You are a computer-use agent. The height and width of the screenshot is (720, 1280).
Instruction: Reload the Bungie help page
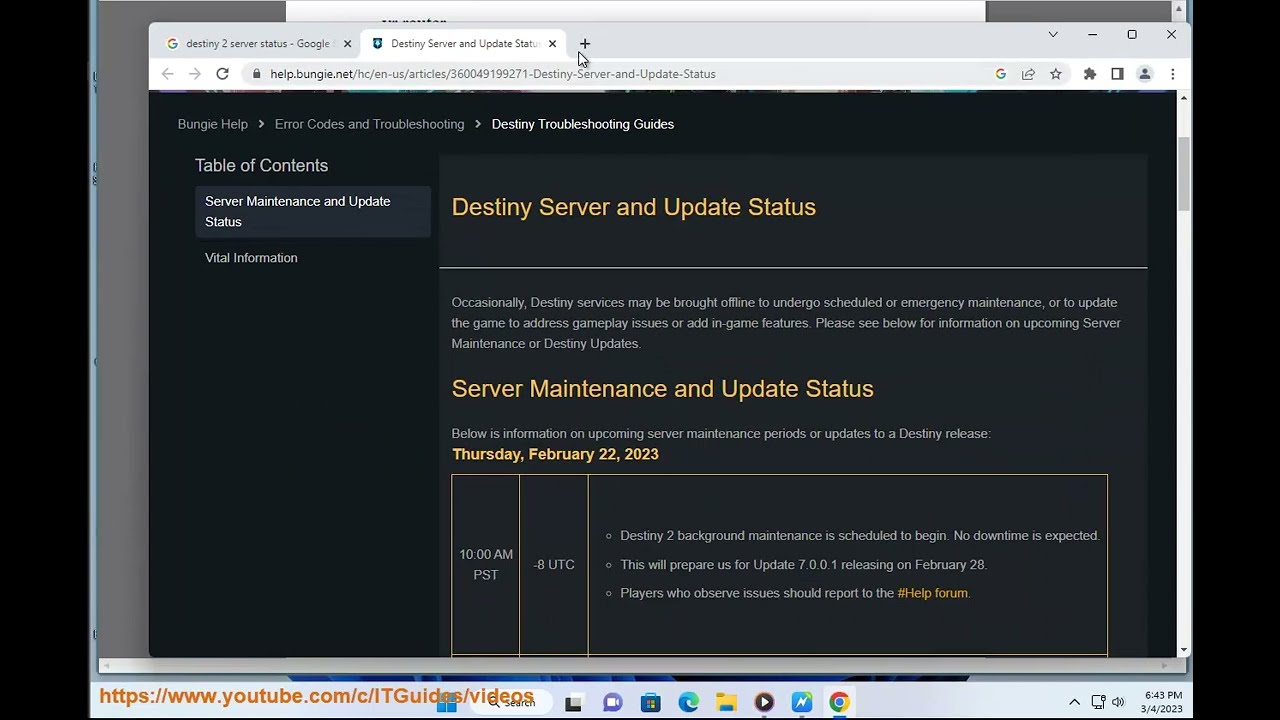[223, 74]
